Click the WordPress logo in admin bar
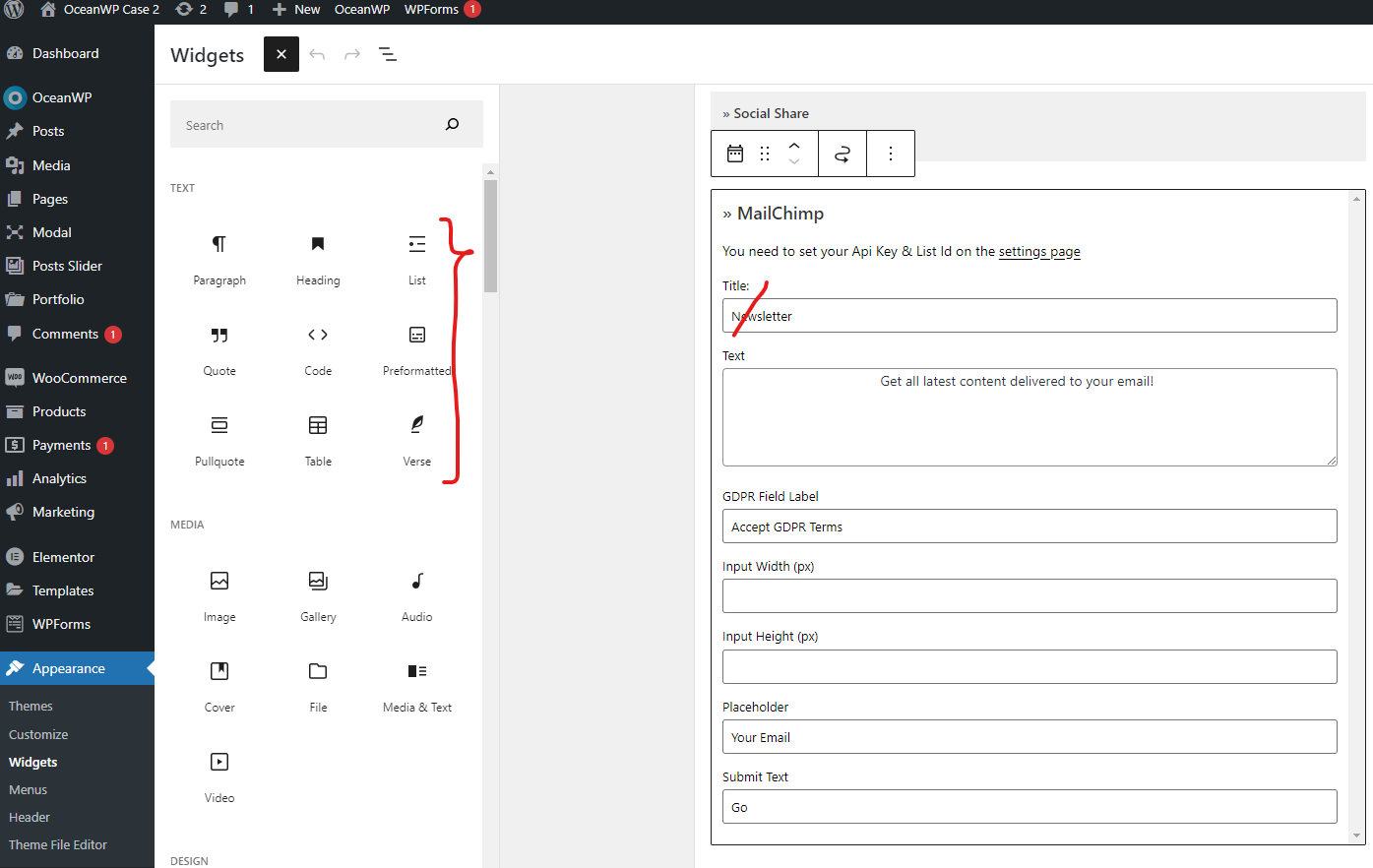The width and height of the screenshot is (1373, 868). tap(14, 9)
